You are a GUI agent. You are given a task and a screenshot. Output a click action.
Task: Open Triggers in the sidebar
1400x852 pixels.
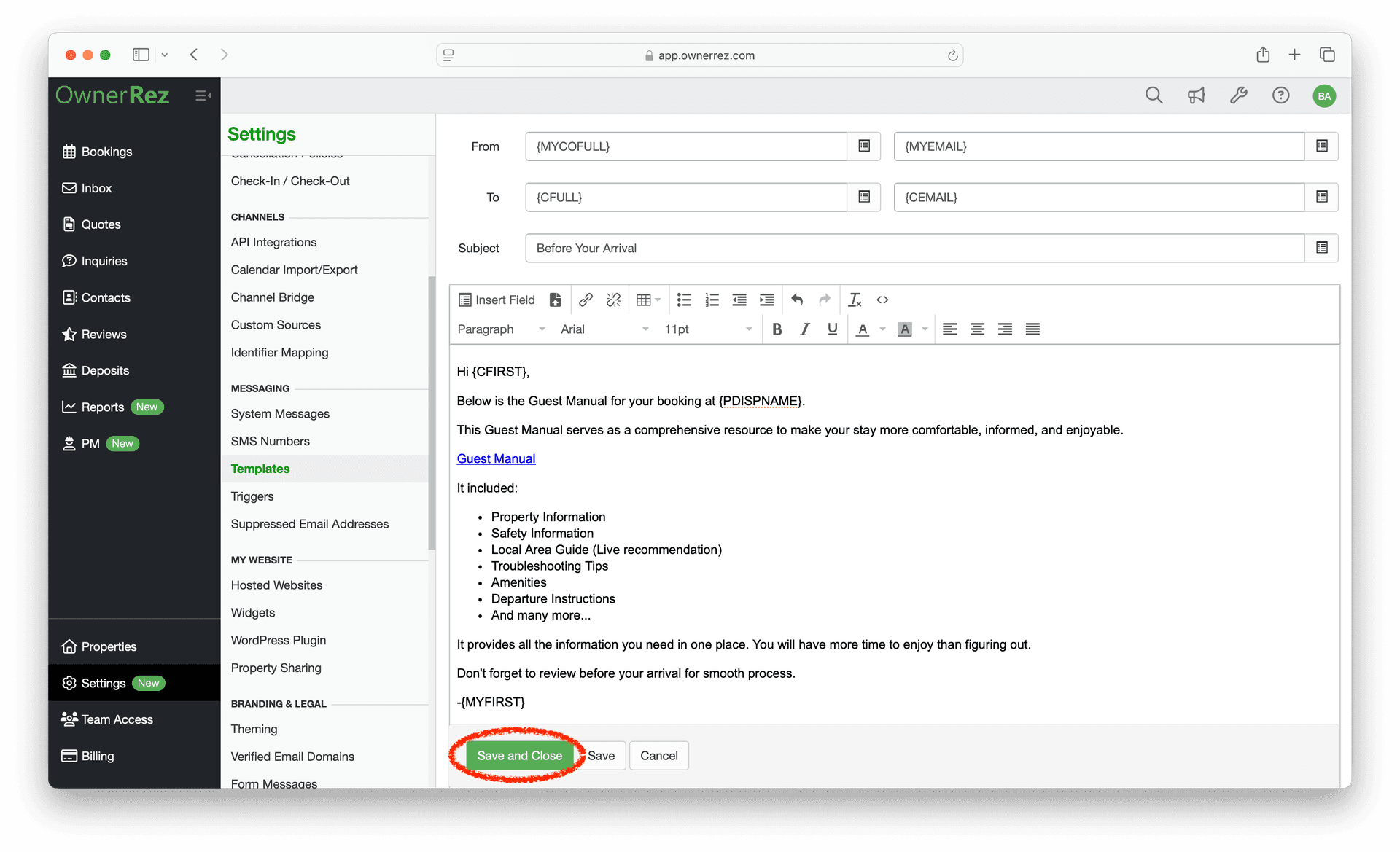pyautogui.click(x=252, y=495)
